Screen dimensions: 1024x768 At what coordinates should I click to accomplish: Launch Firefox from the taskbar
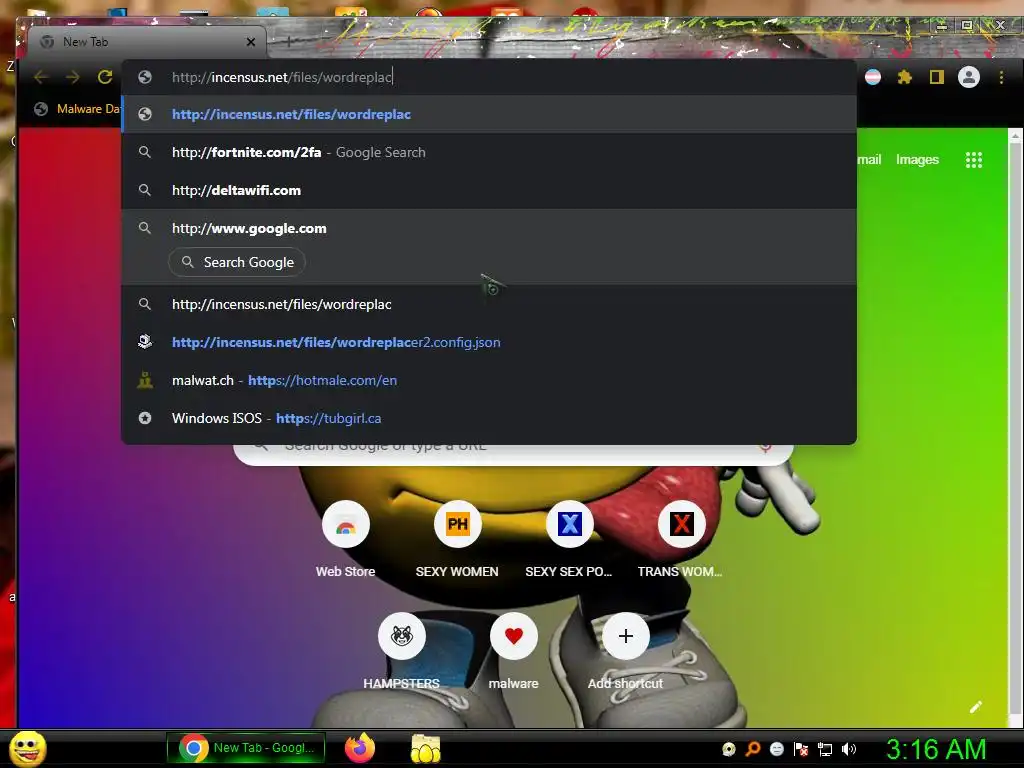click(360, 748)
